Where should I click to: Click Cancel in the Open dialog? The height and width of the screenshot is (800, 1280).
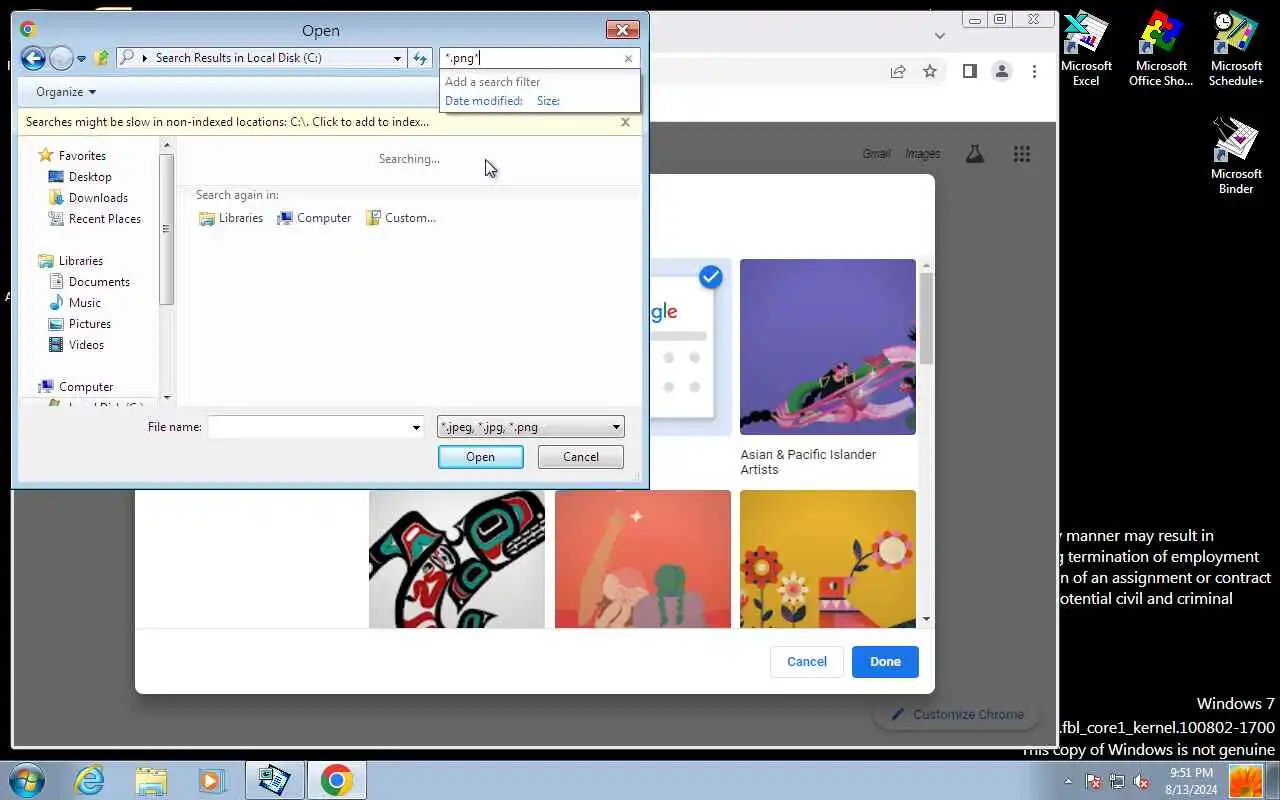click(x=581, y=457)
